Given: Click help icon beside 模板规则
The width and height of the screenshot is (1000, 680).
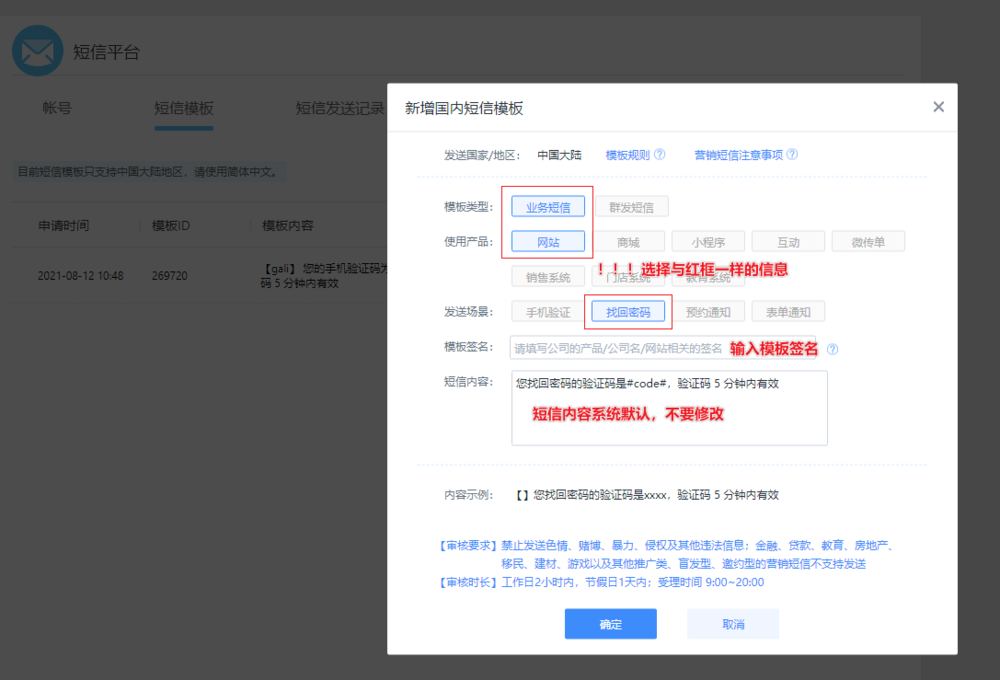Looking at the screenshot, I should (660, 155).
